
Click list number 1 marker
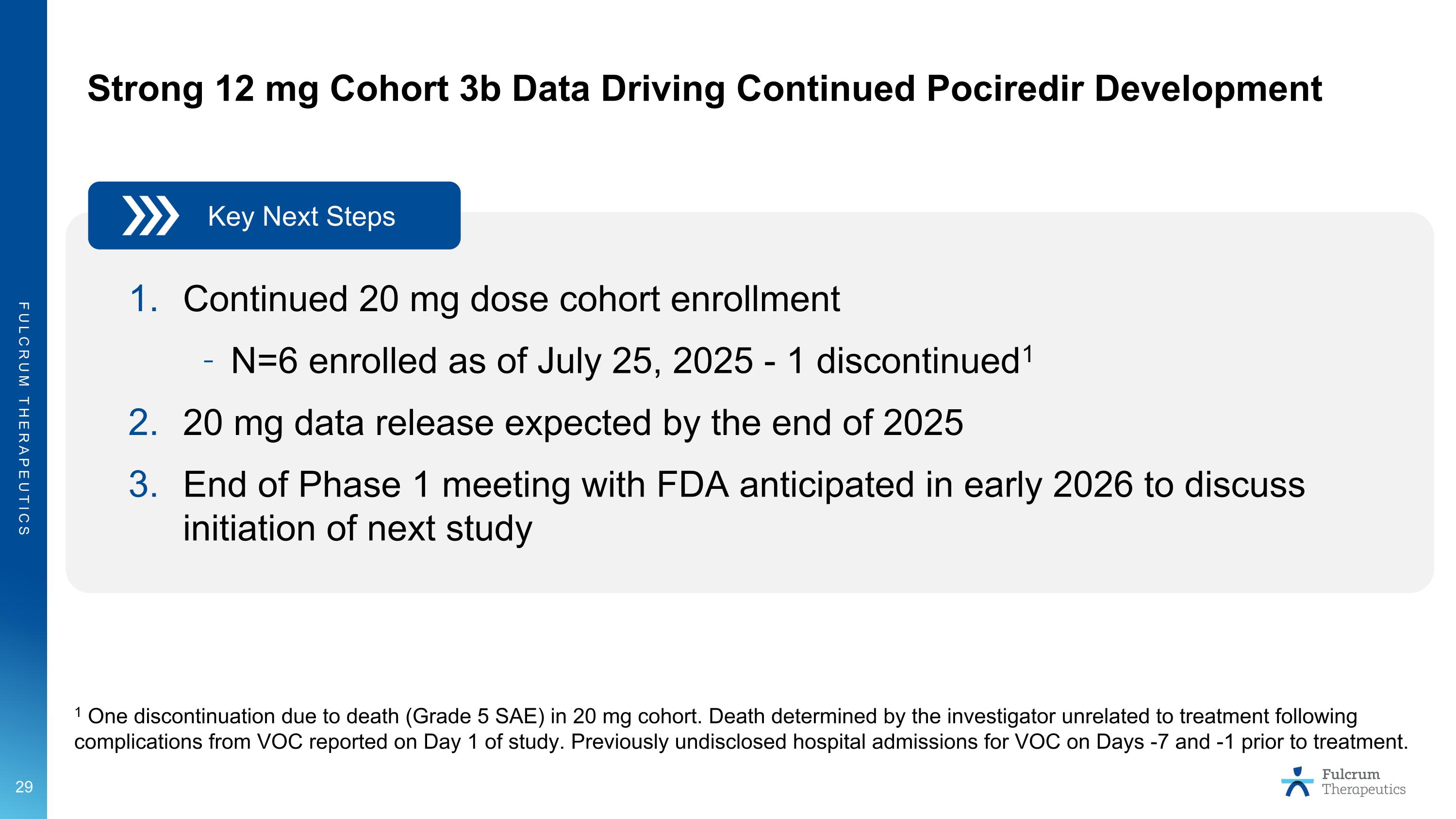pyautogui.click(x=143, y=299)
